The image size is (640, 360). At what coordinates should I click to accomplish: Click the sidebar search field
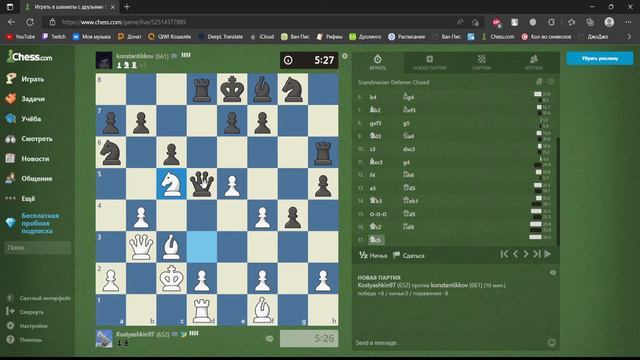point(38,247)
